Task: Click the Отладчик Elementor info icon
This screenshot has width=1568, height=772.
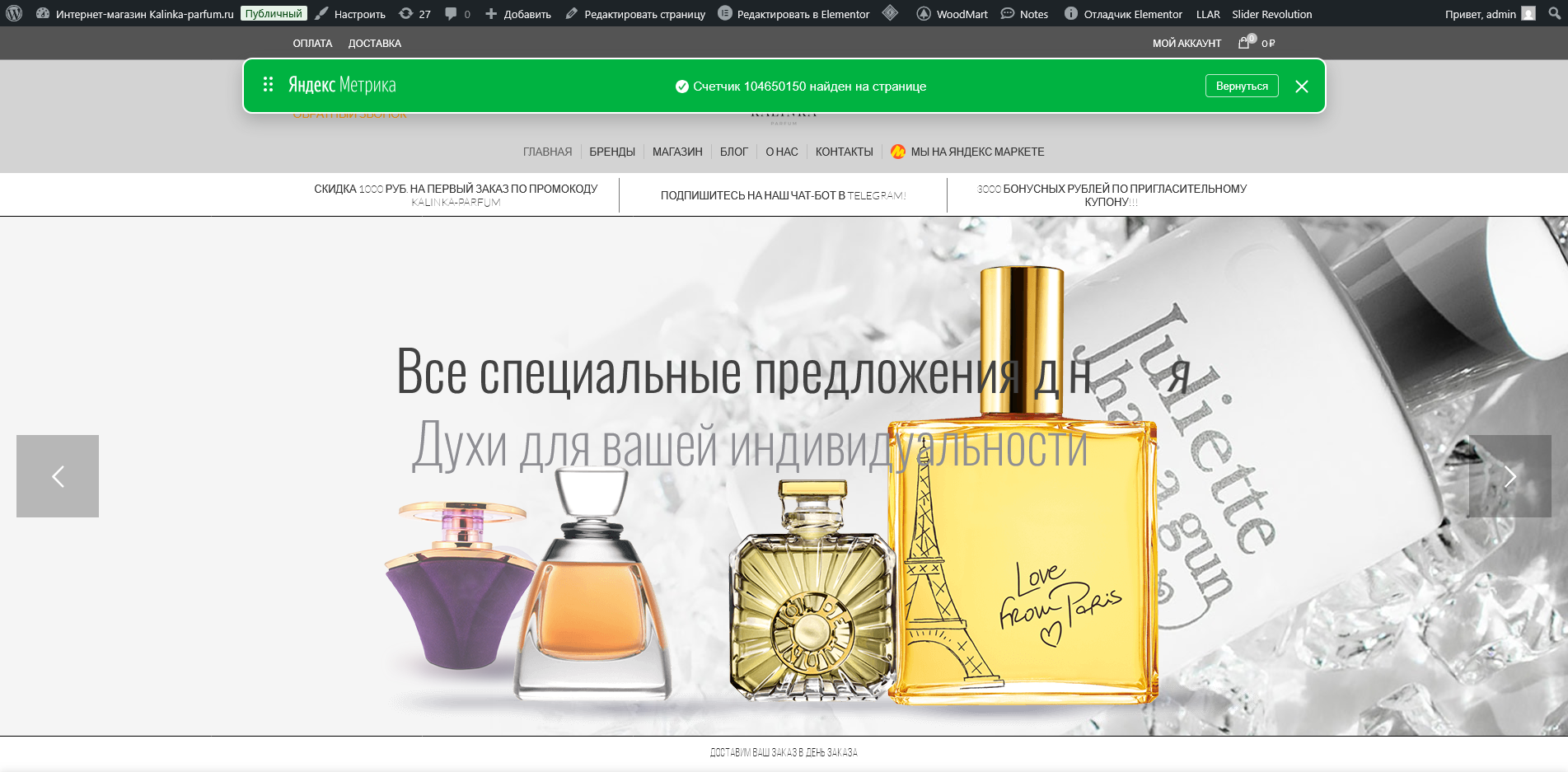Action: [1070, 13]
